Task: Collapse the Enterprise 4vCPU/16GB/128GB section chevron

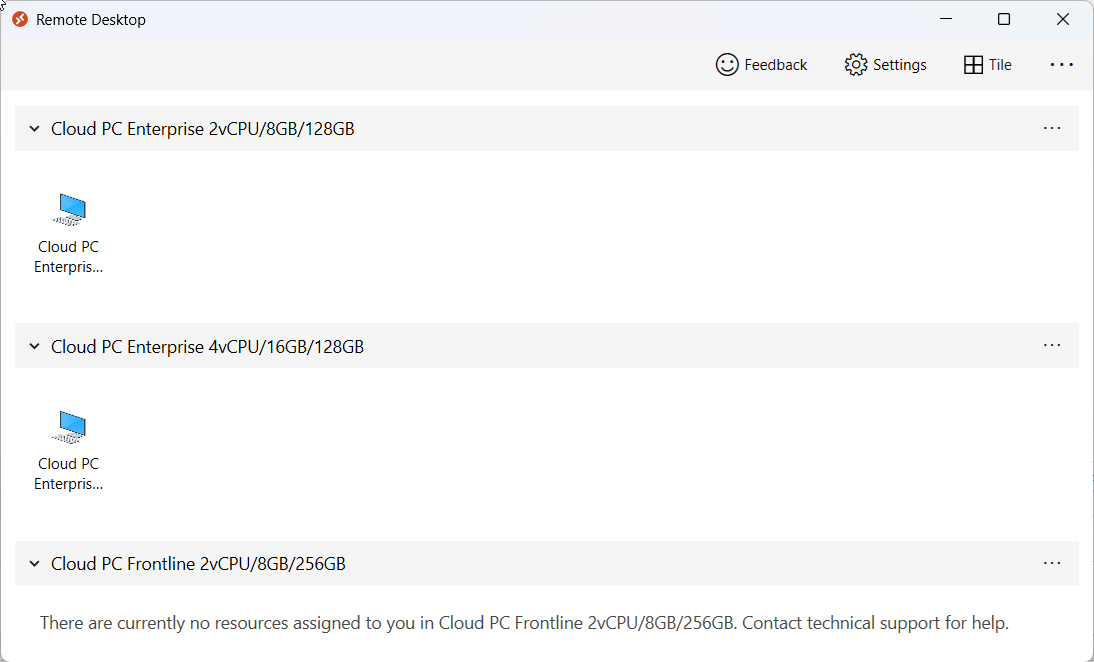Action: pyautogui.click(x=34, y=347)
